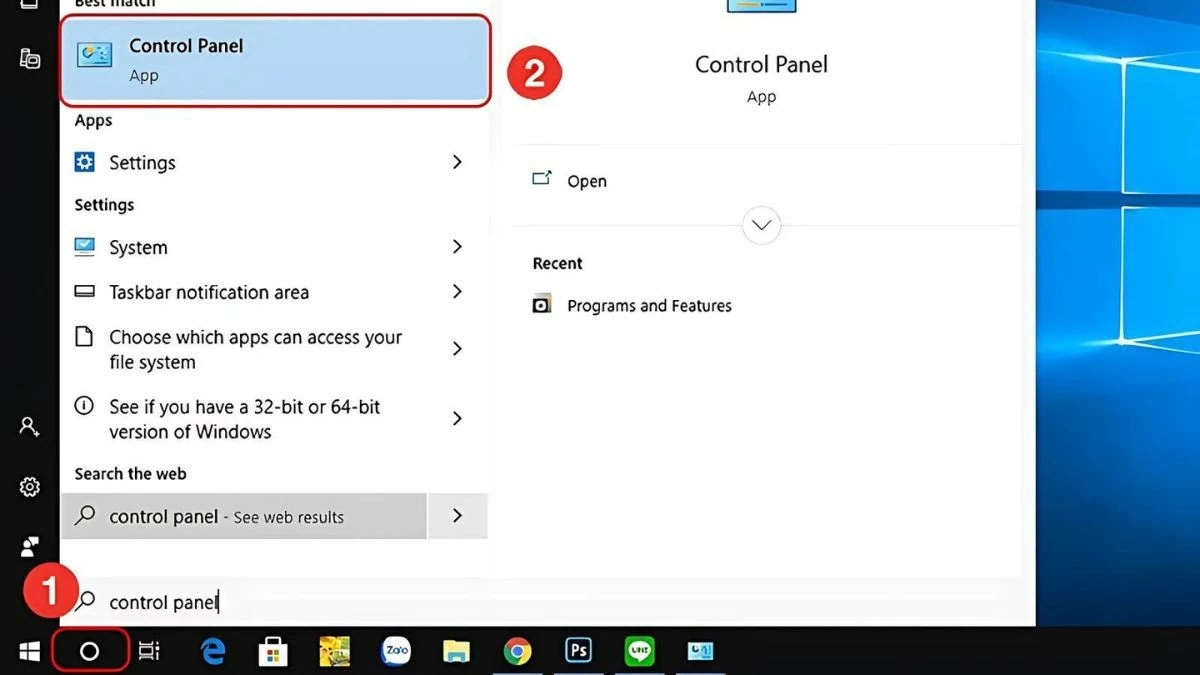Click the account icon in the Start sidebar

(x=28, y=427)
